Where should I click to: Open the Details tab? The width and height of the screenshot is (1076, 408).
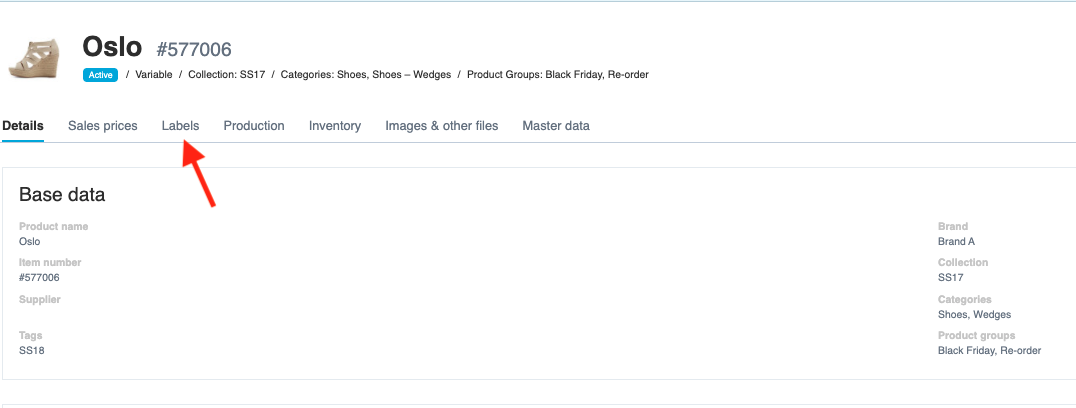click(x=23, y=126)
